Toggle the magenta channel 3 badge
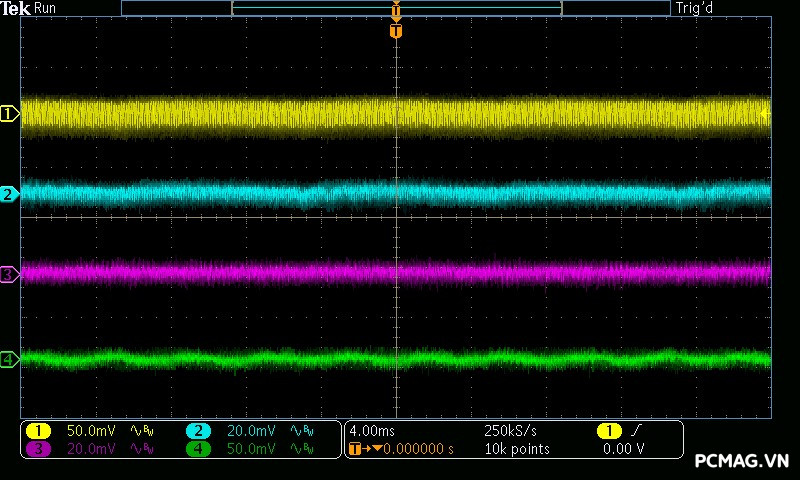This screenshot has width=800, height=480. 38,449
